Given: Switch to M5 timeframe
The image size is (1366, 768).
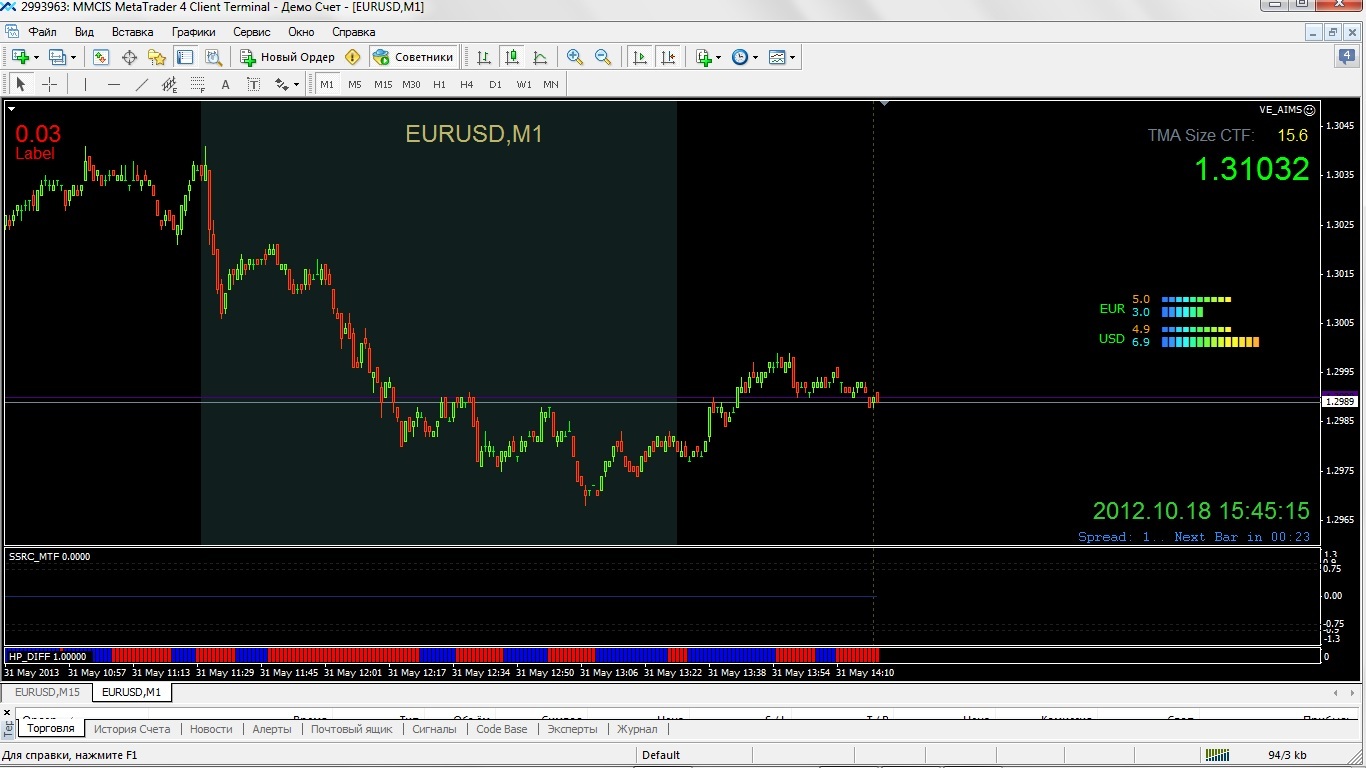Looking at the screenshot, I should [355, 84].
